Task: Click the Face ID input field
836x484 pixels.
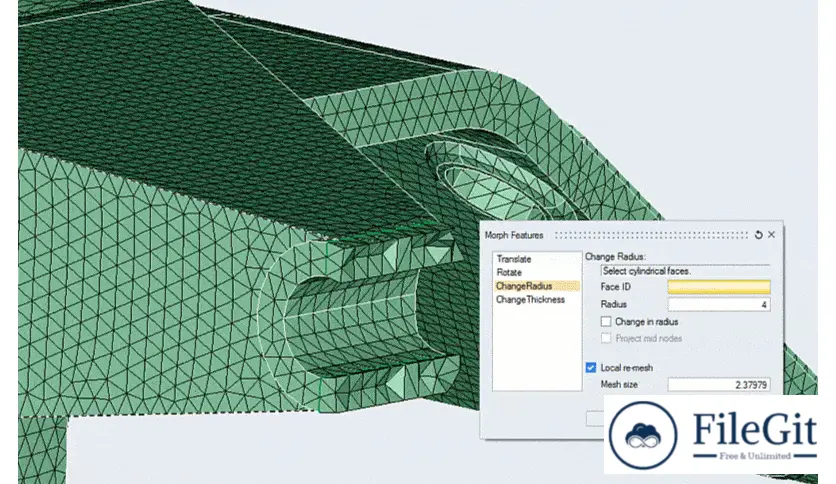Action: click(719, 287)
